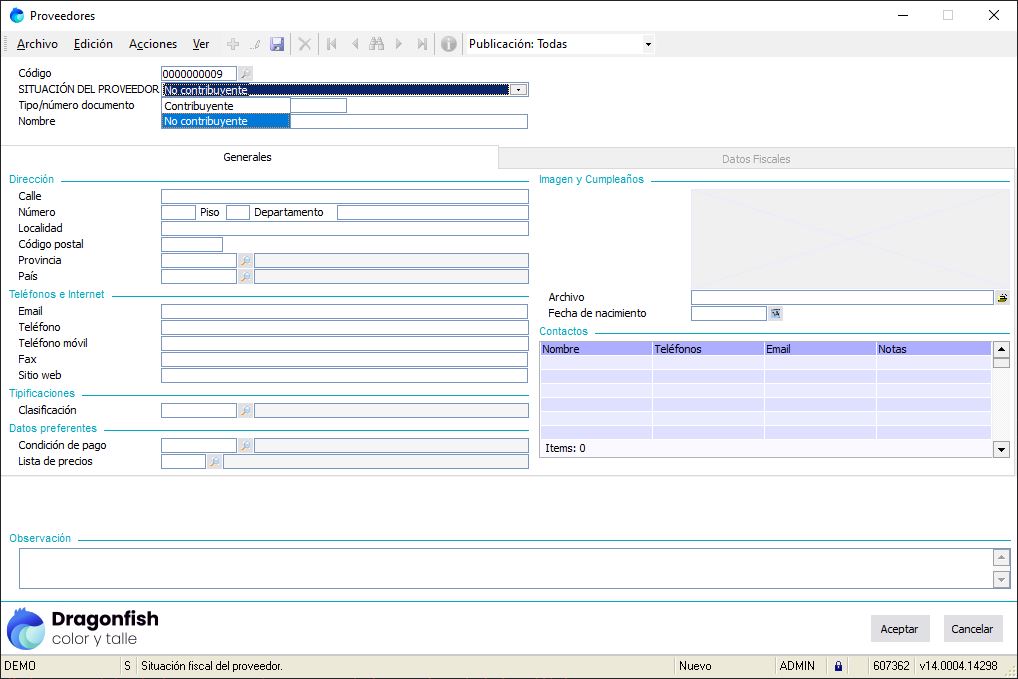The image size is (1018, 679).
Task: Browse for image file with Archivo folder icon
Action: tap(1002, 297)
